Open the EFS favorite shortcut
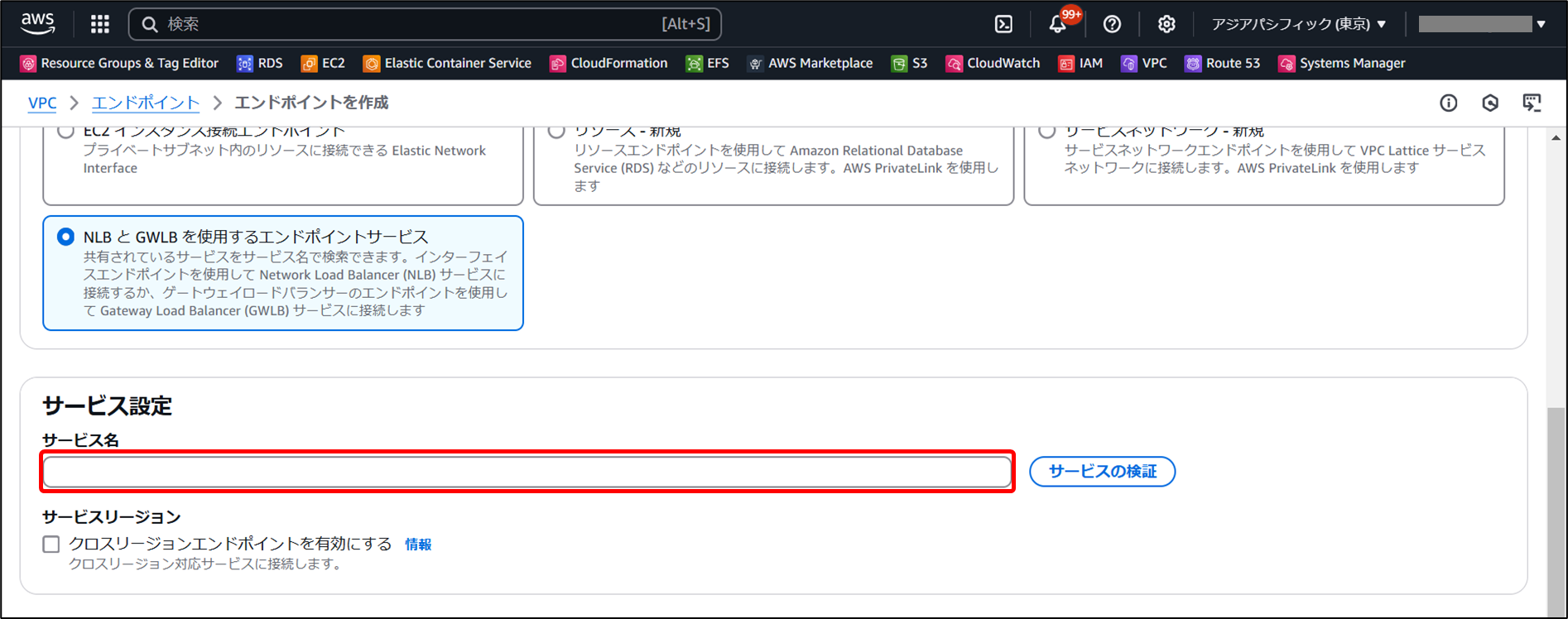This screenshot has height=619, width=1568. pos(708,63)
